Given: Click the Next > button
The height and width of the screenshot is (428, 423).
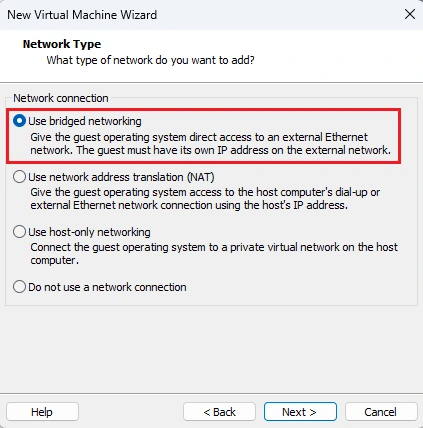Looking at the screenshot, I should pos(300,412).
